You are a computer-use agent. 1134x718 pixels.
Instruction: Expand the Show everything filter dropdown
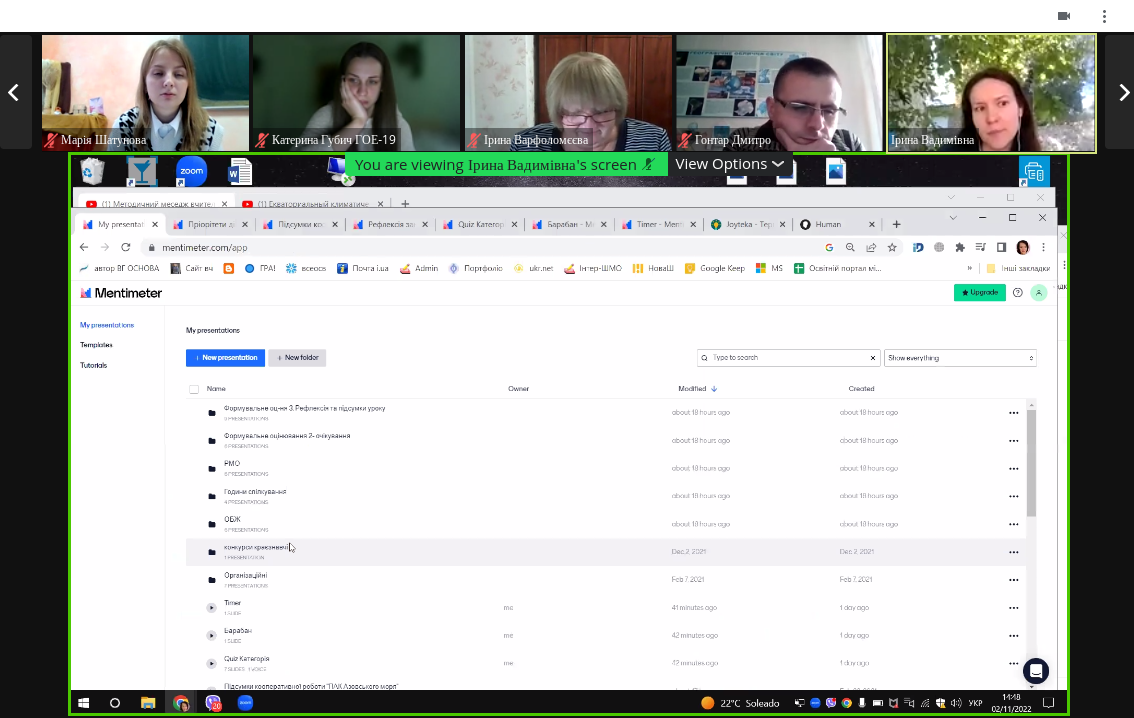click(960, 358)
